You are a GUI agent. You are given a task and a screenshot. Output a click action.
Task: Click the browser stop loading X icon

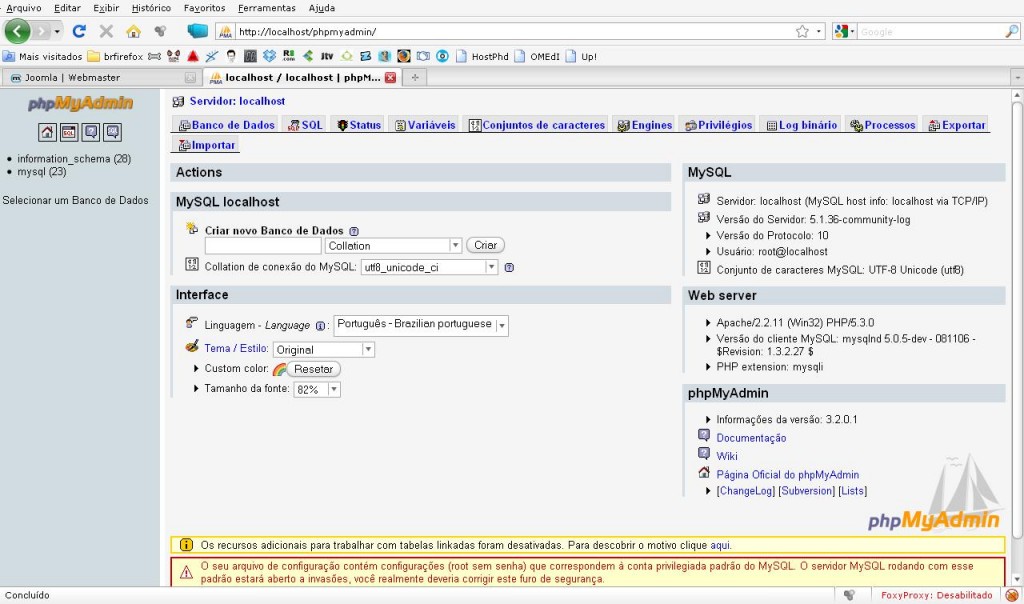[106, 31]
